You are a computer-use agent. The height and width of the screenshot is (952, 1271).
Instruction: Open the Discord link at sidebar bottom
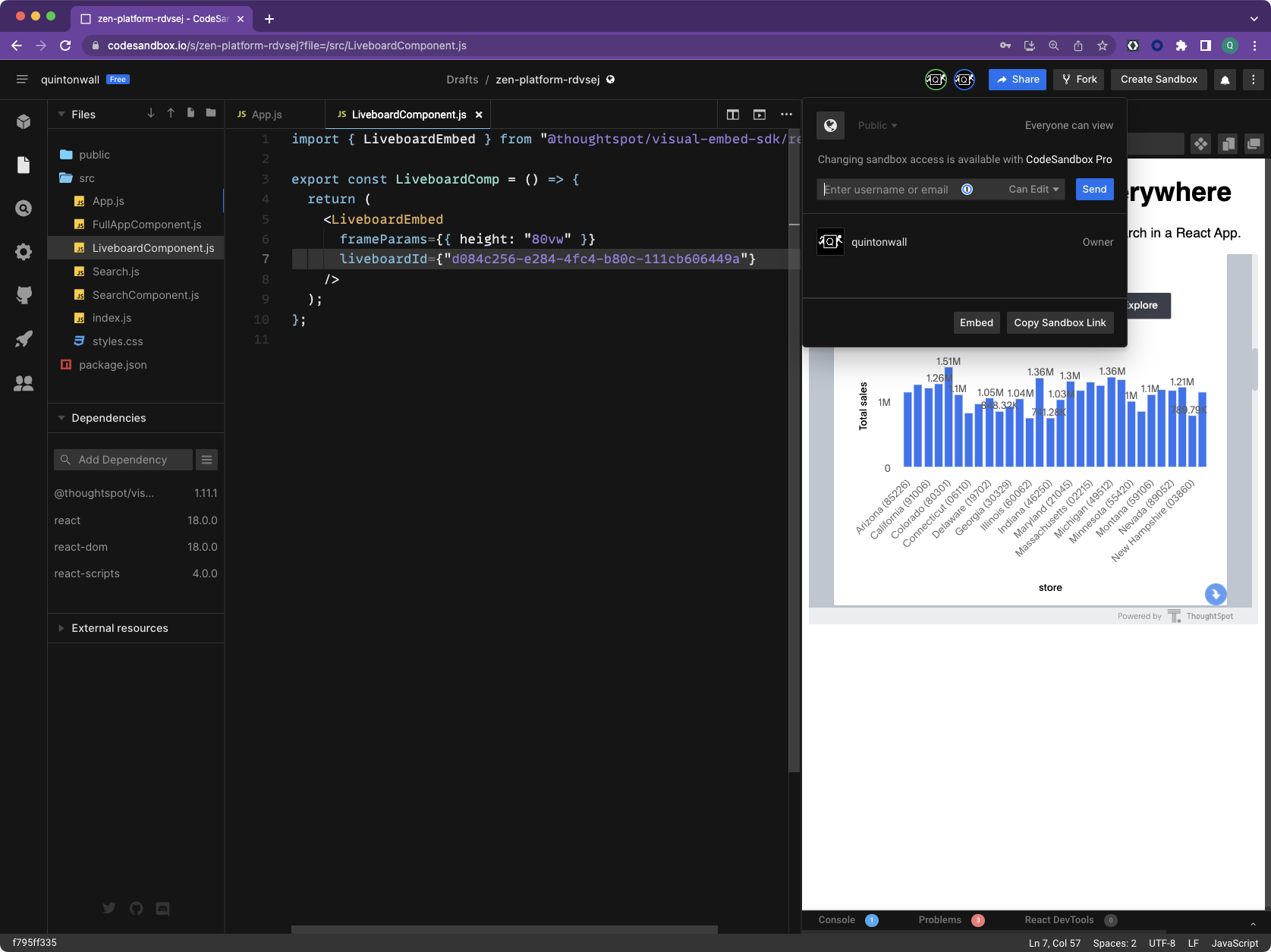click(x=162, y=908)
